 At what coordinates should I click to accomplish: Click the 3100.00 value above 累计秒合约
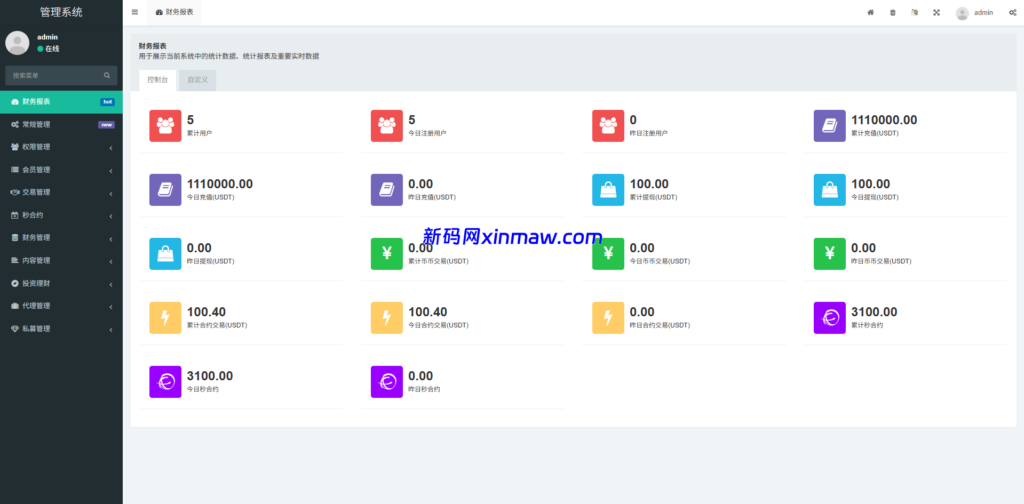click(874, 312)
